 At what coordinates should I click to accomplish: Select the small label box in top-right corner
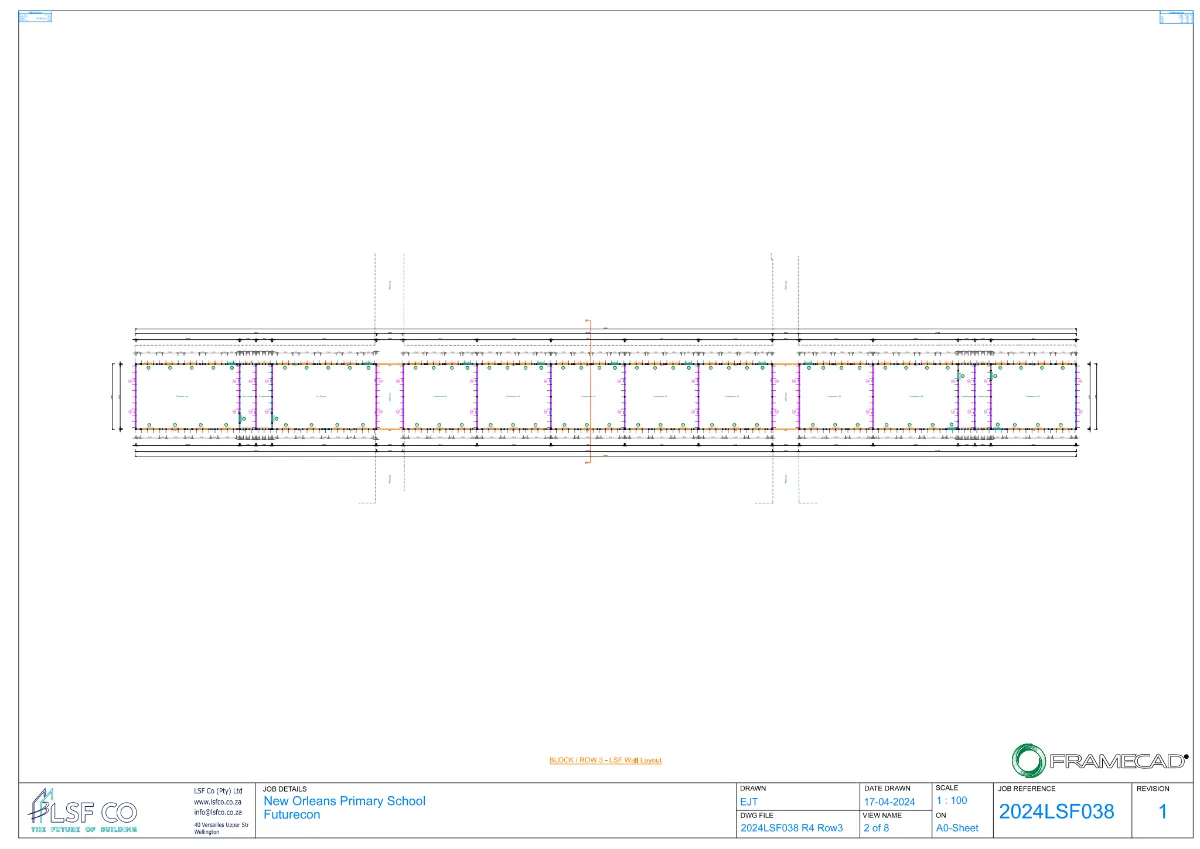click(x=1170, y=16)
